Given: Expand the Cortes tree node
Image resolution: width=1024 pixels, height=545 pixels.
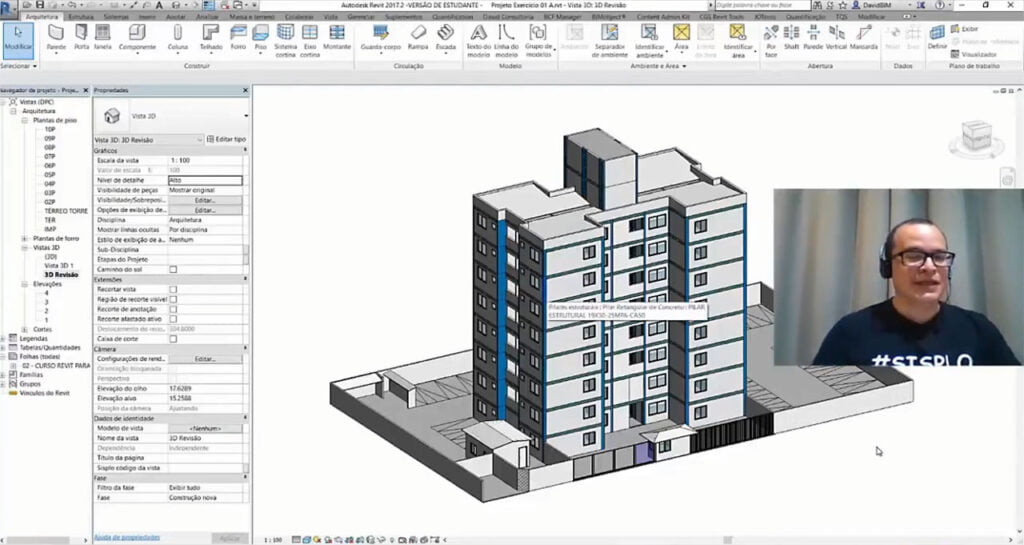Looking at the screenshot, I should coord(24,329).
